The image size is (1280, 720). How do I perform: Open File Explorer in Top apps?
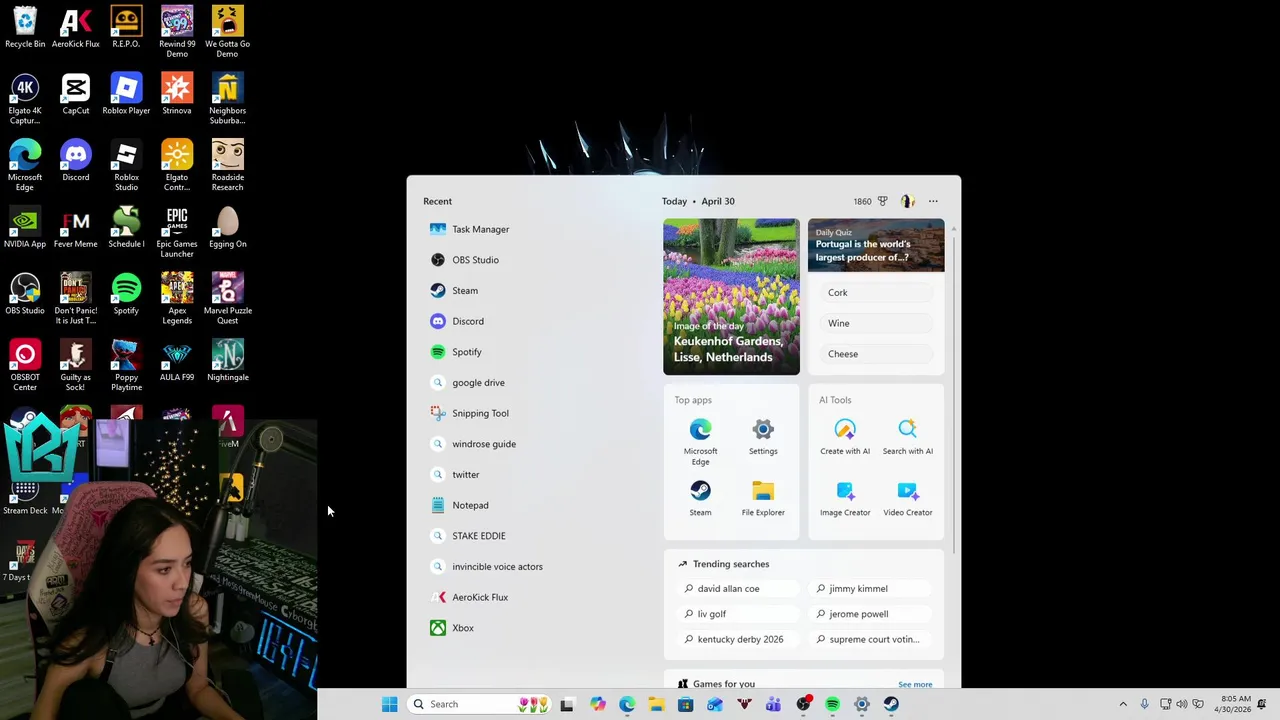(763, 498)
